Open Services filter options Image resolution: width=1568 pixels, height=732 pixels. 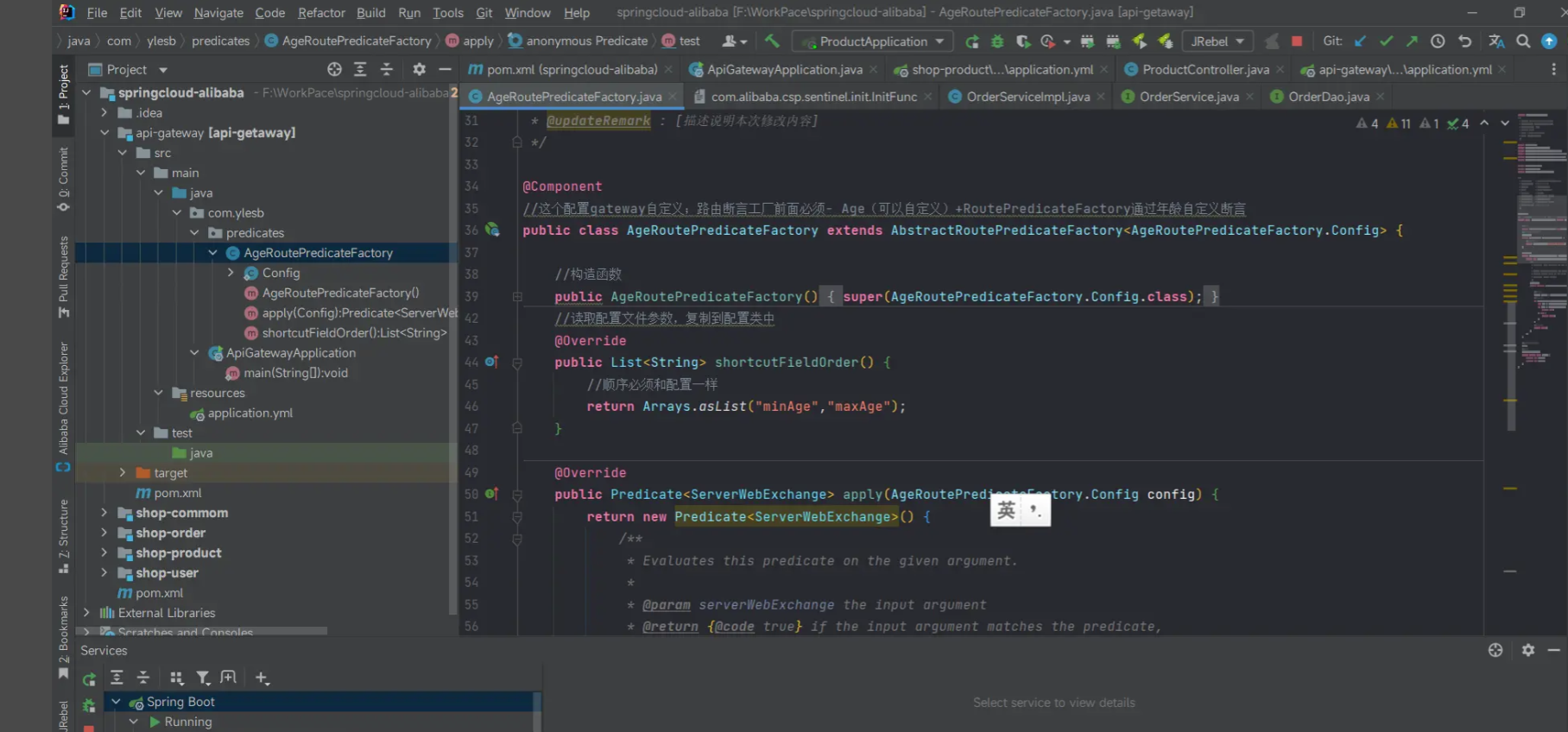(203, 678)
